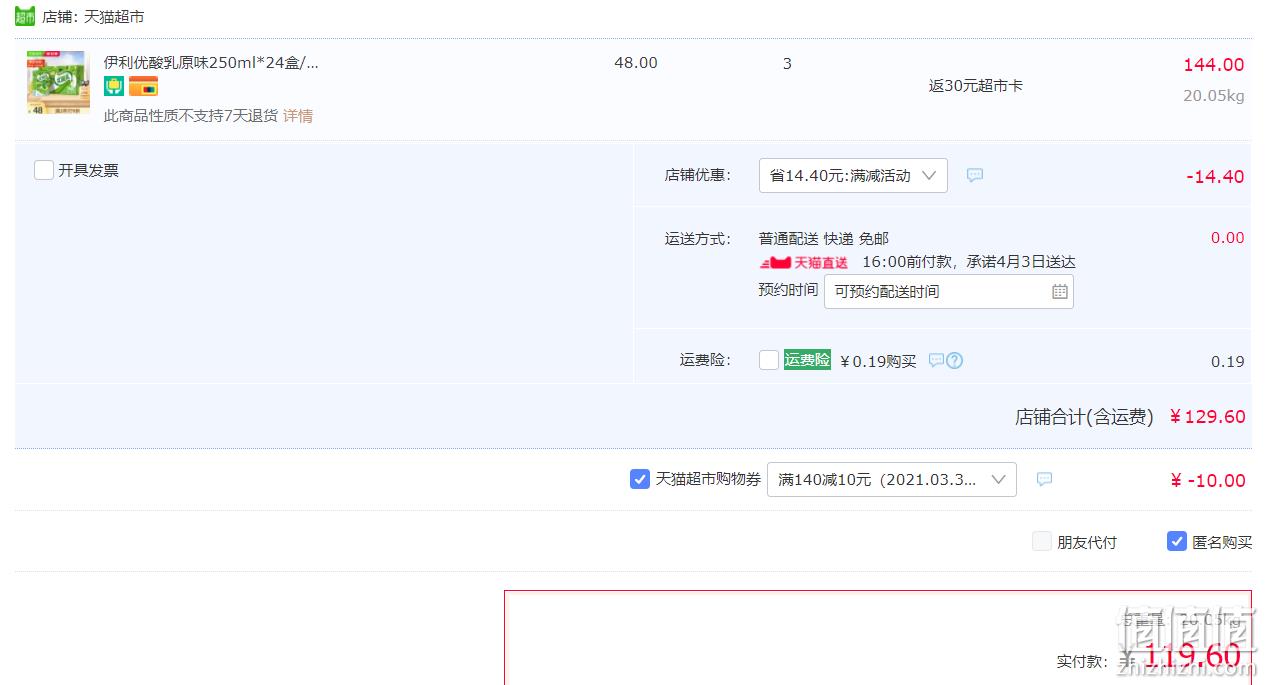Image resolution: width=1266 pixels, height=685 pixels.
Task: Enable the 运费险 freight insurance checkbox
Action: pos(769,360)
